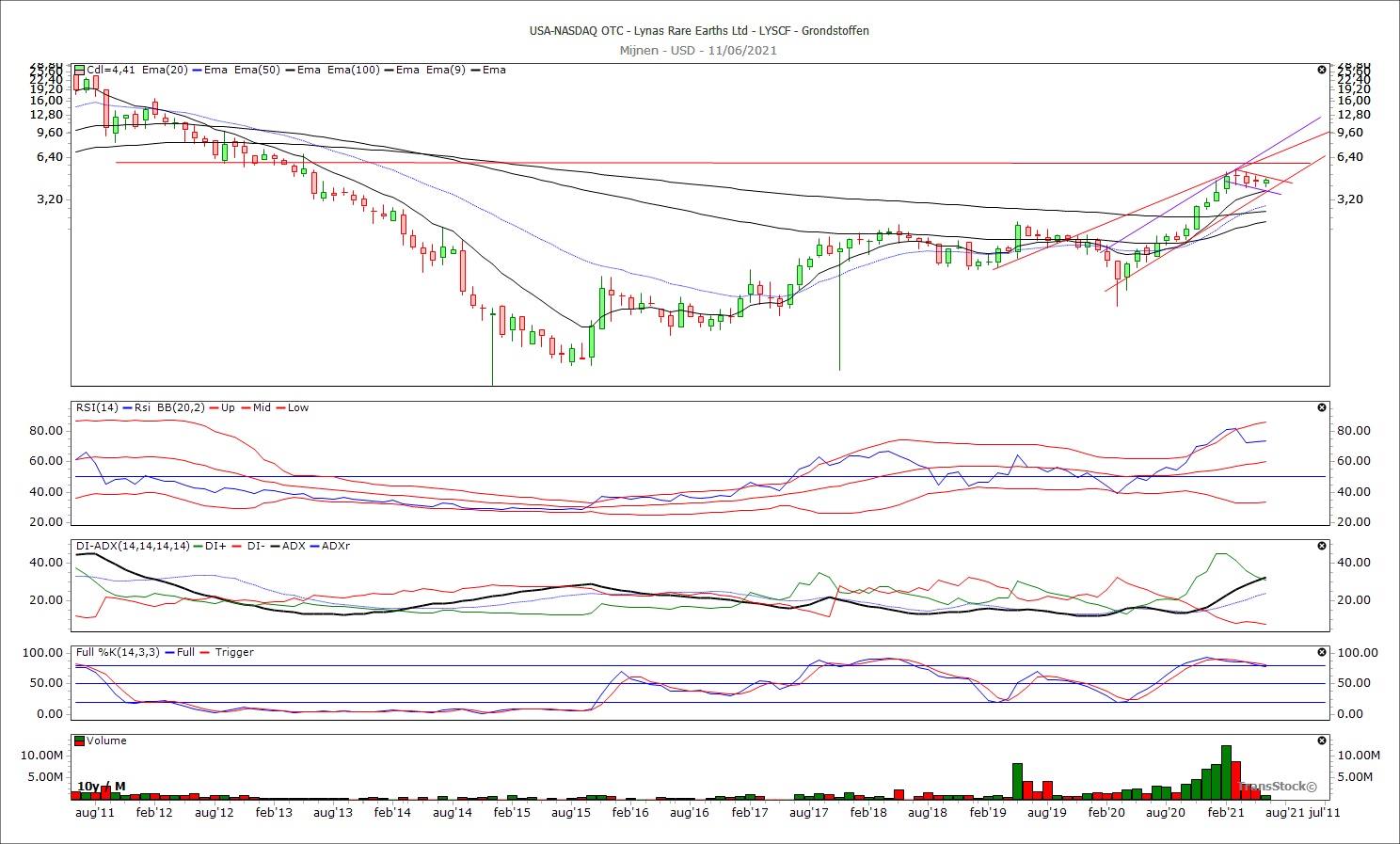This screenshot has height=844, width=1400.
Task: Click the feb'15 date label
Action: point(512,812)
